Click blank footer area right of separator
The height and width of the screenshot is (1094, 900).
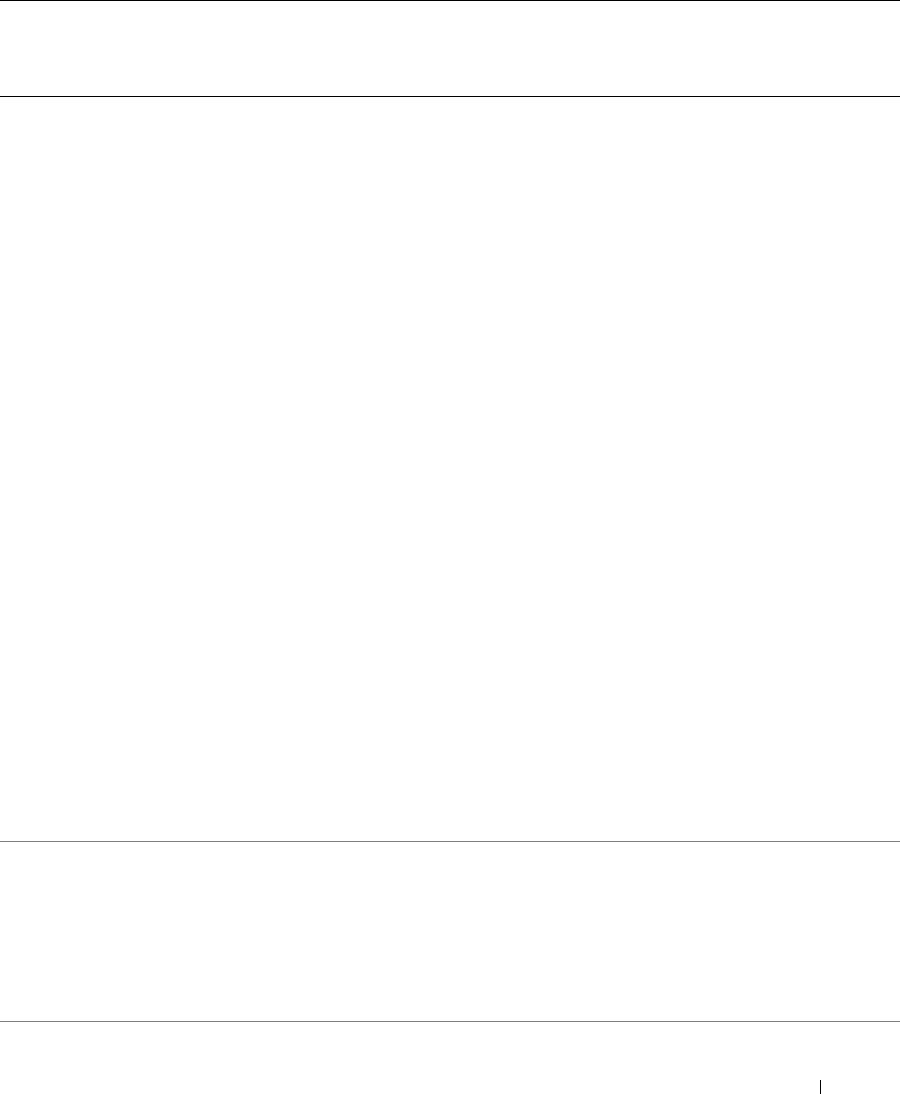click(860, 1061)
